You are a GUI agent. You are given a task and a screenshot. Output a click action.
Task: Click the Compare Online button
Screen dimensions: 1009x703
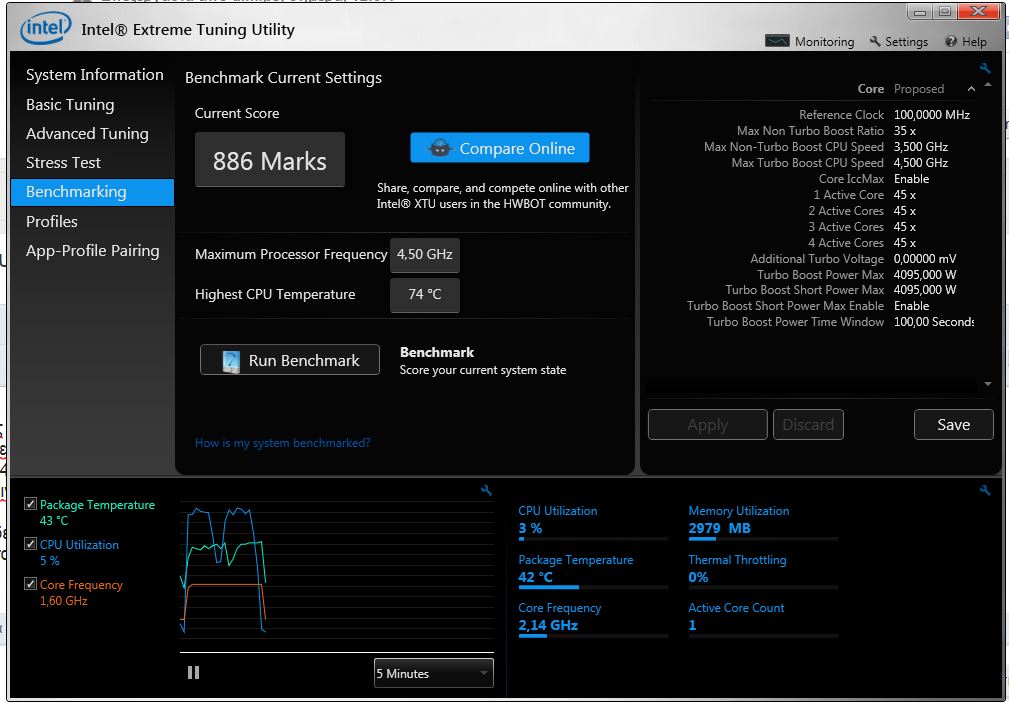[x=499, y=148]
